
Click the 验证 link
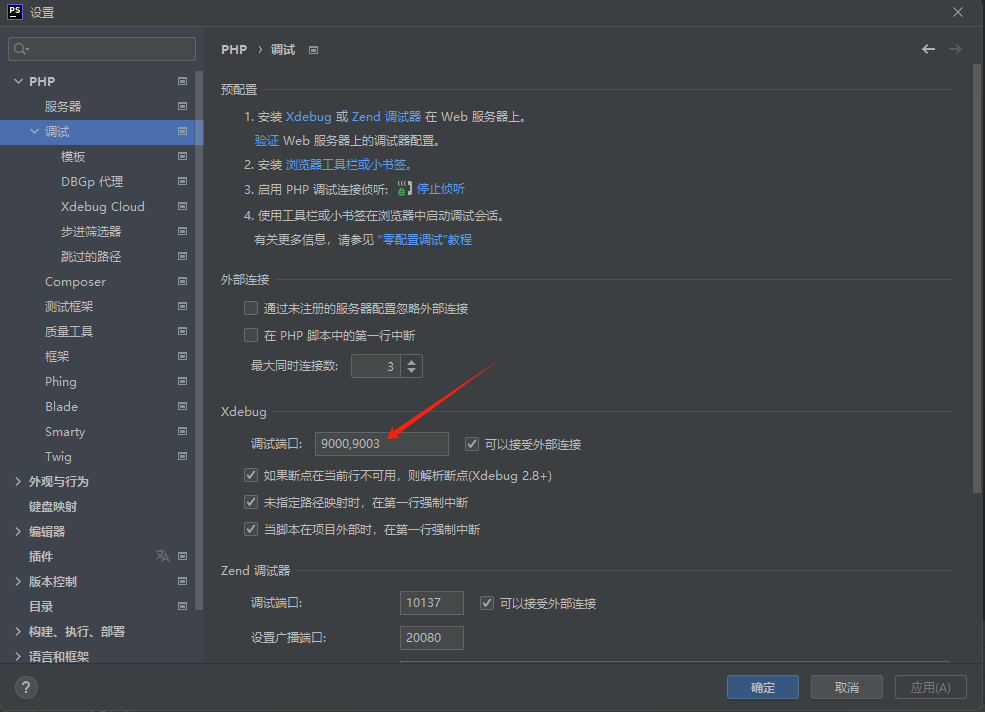(266, 140)
